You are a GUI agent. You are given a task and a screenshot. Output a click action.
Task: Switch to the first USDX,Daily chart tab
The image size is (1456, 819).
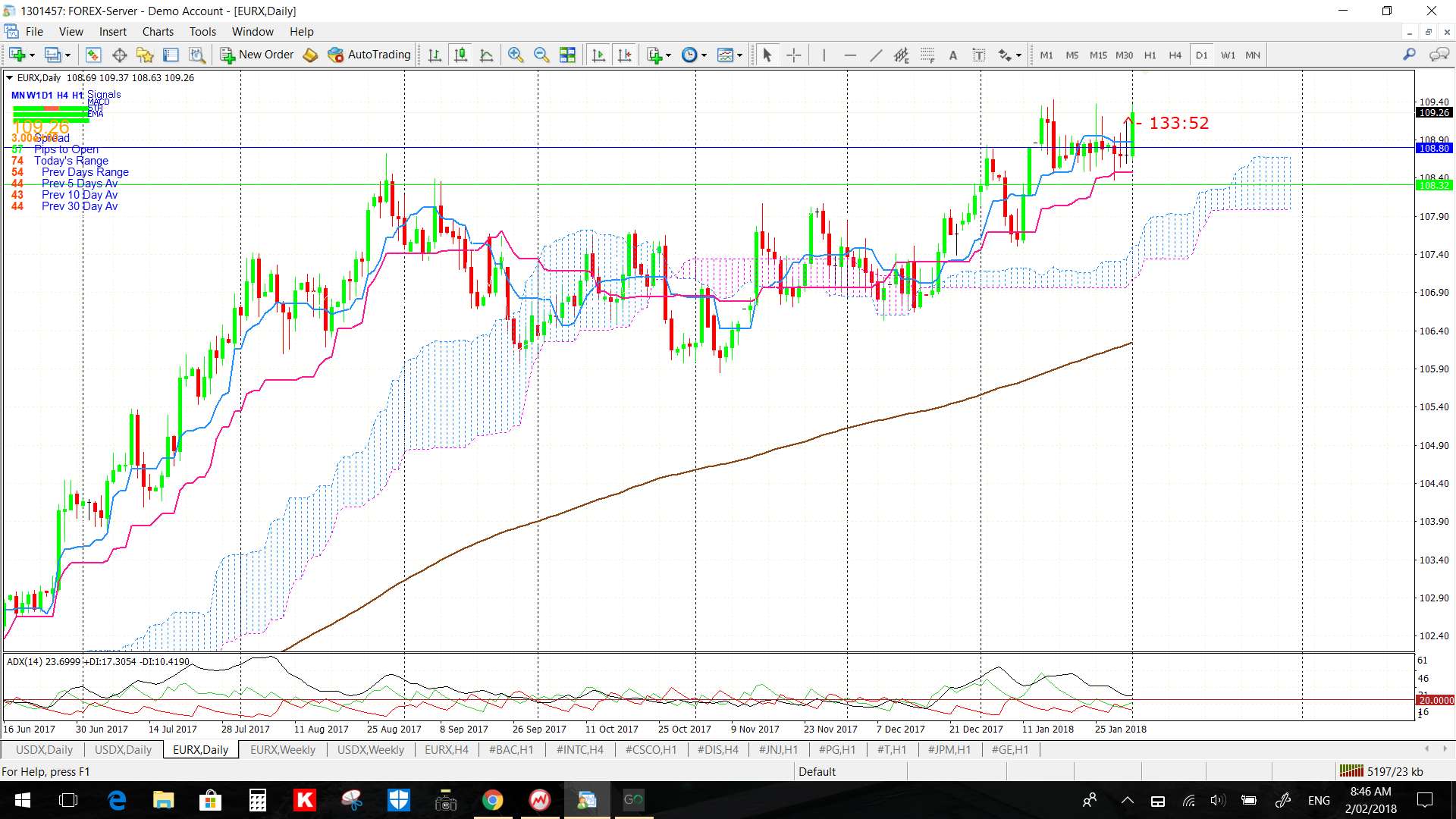pyautogui.click(x=44, y=749)
